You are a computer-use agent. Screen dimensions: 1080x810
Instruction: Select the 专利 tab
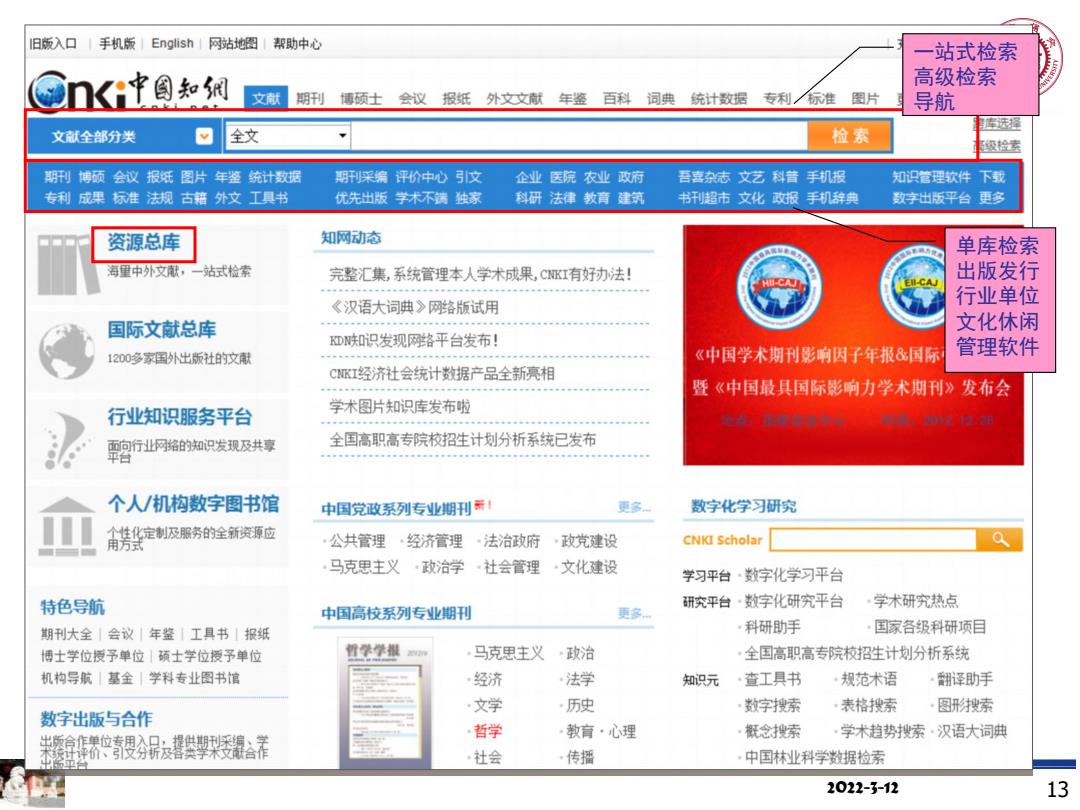[777, 98]
